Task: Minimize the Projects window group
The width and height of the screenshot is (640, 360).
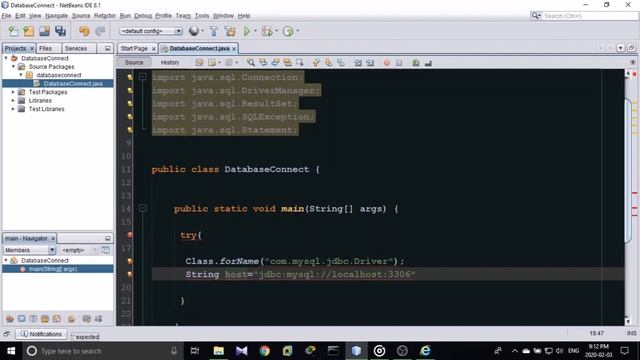Action: point(107,49)
